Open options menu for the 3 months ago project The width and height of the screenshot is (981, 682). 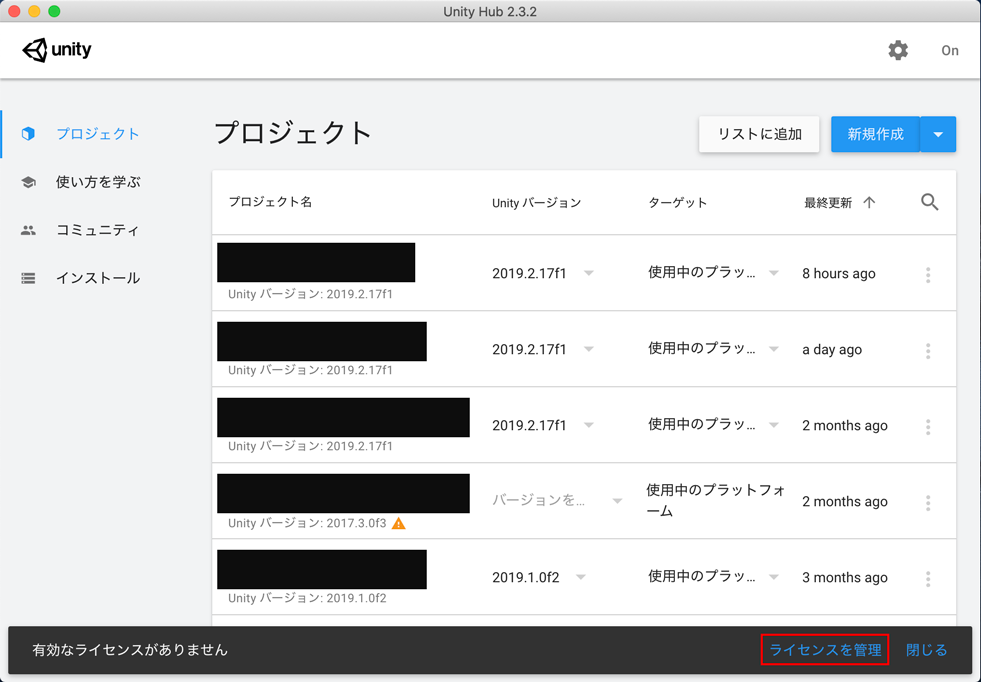click(927, 577)
